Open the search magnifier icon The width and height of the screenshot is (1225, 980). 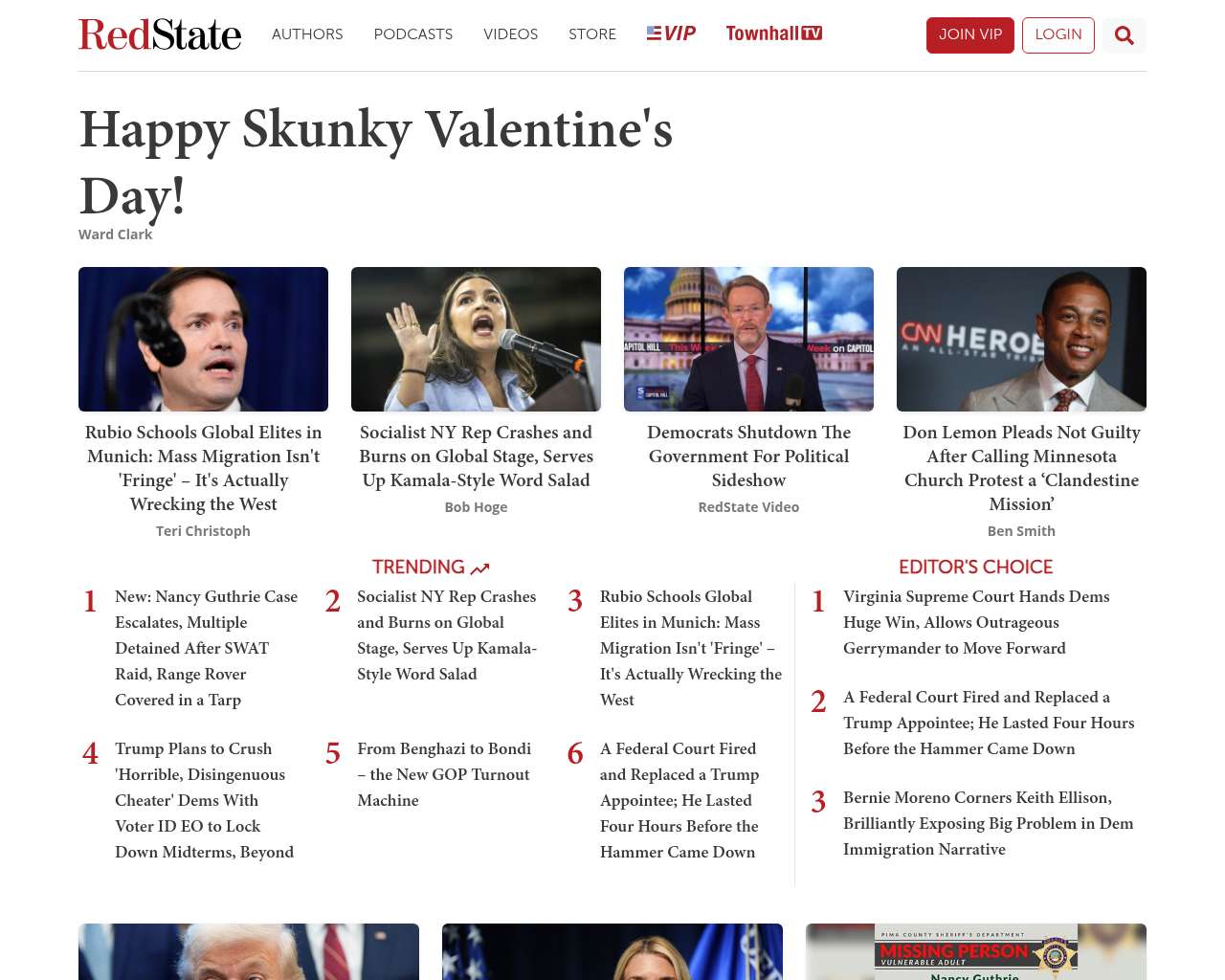tap(1125, 35)
